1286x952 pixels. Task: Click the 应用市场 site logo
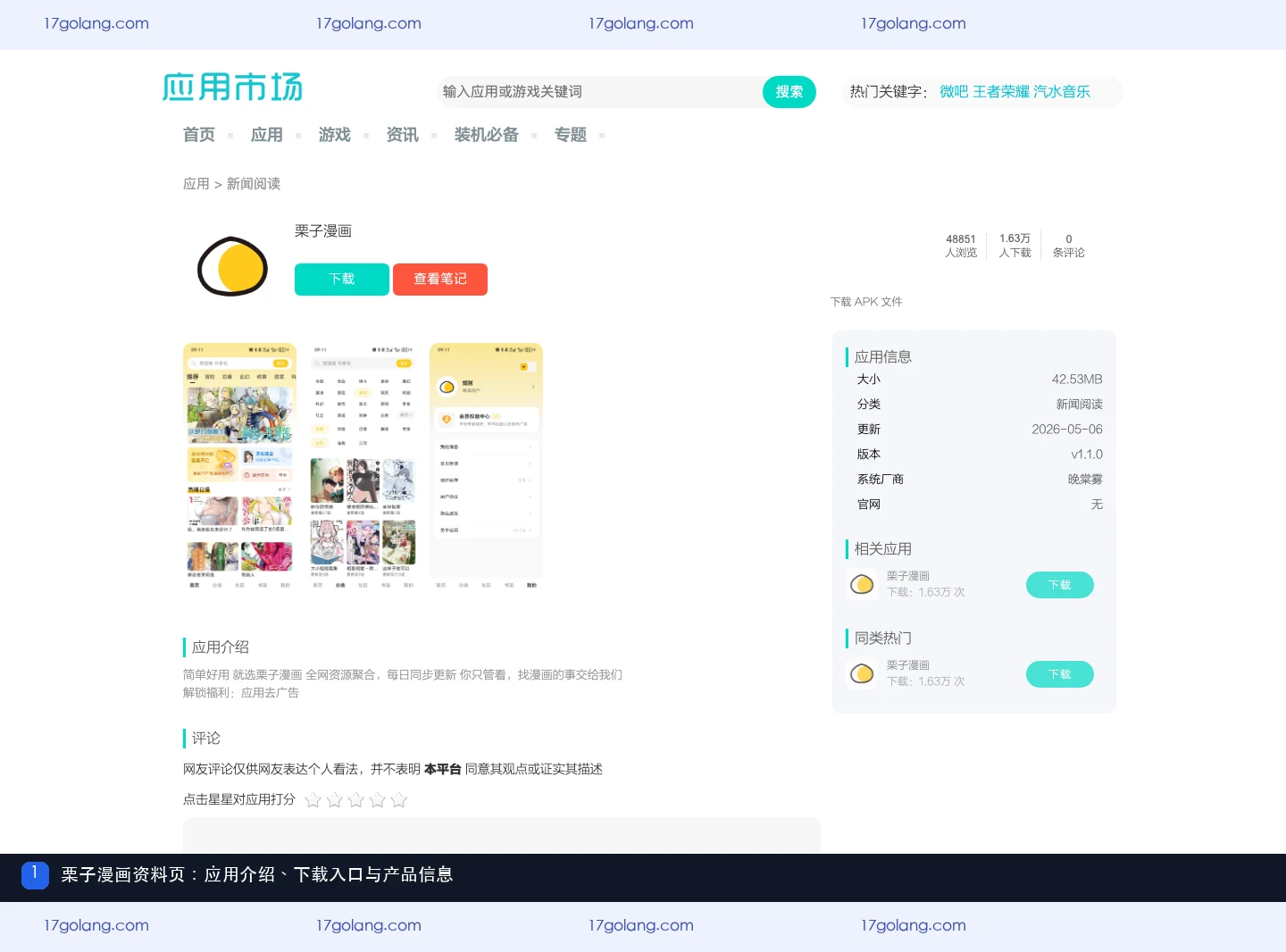pos(232,88)
